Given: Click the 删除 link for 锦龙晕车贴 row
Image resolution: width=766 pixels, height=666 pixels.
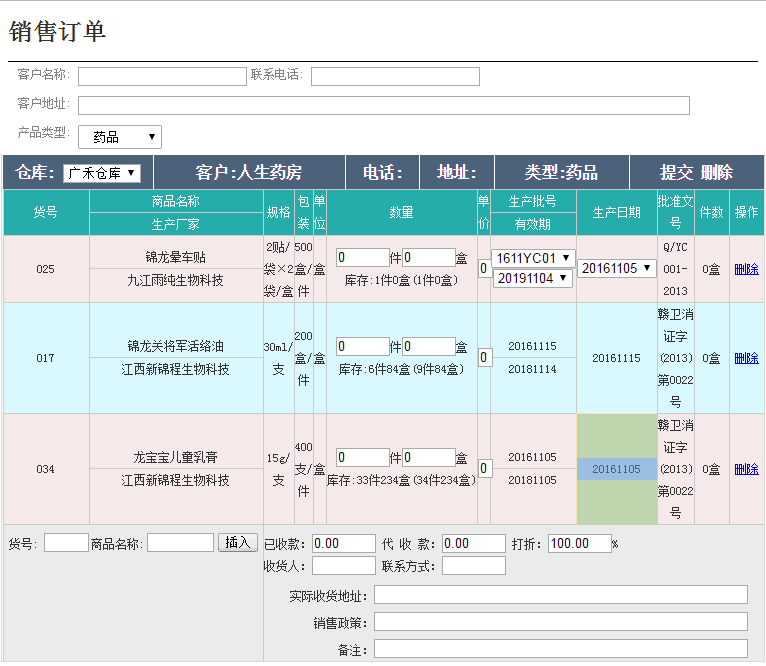Looking at the screenshot, I should pyautogui.click(x=746, y=269).
